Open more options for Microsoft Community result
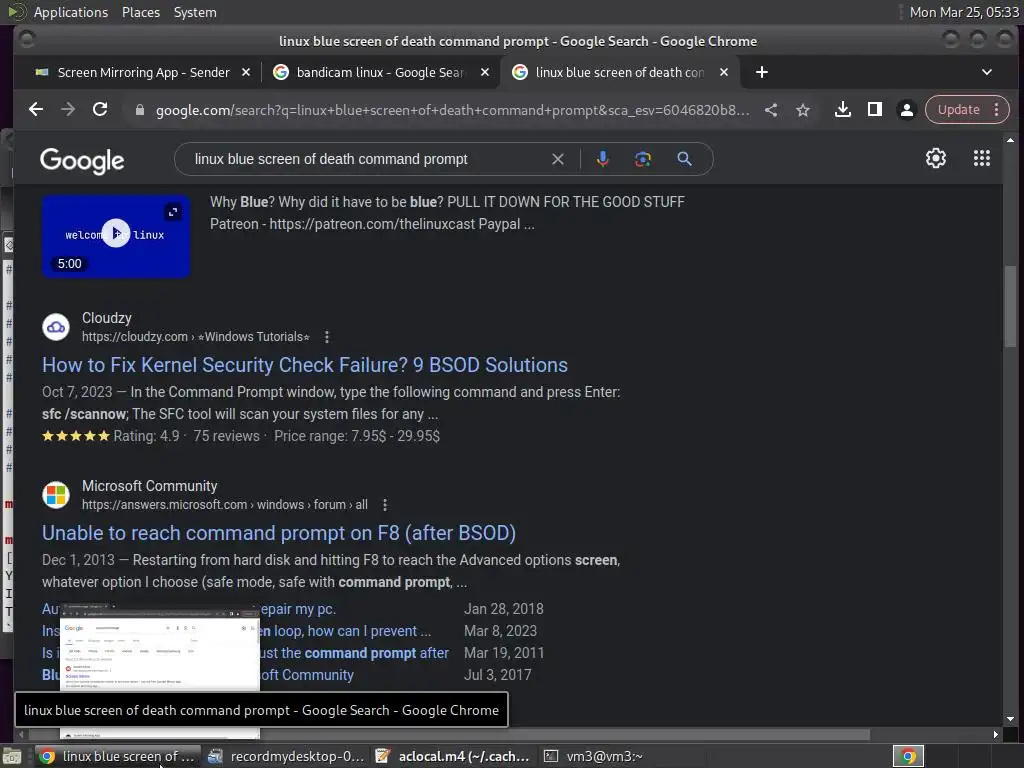 point(385,505)
